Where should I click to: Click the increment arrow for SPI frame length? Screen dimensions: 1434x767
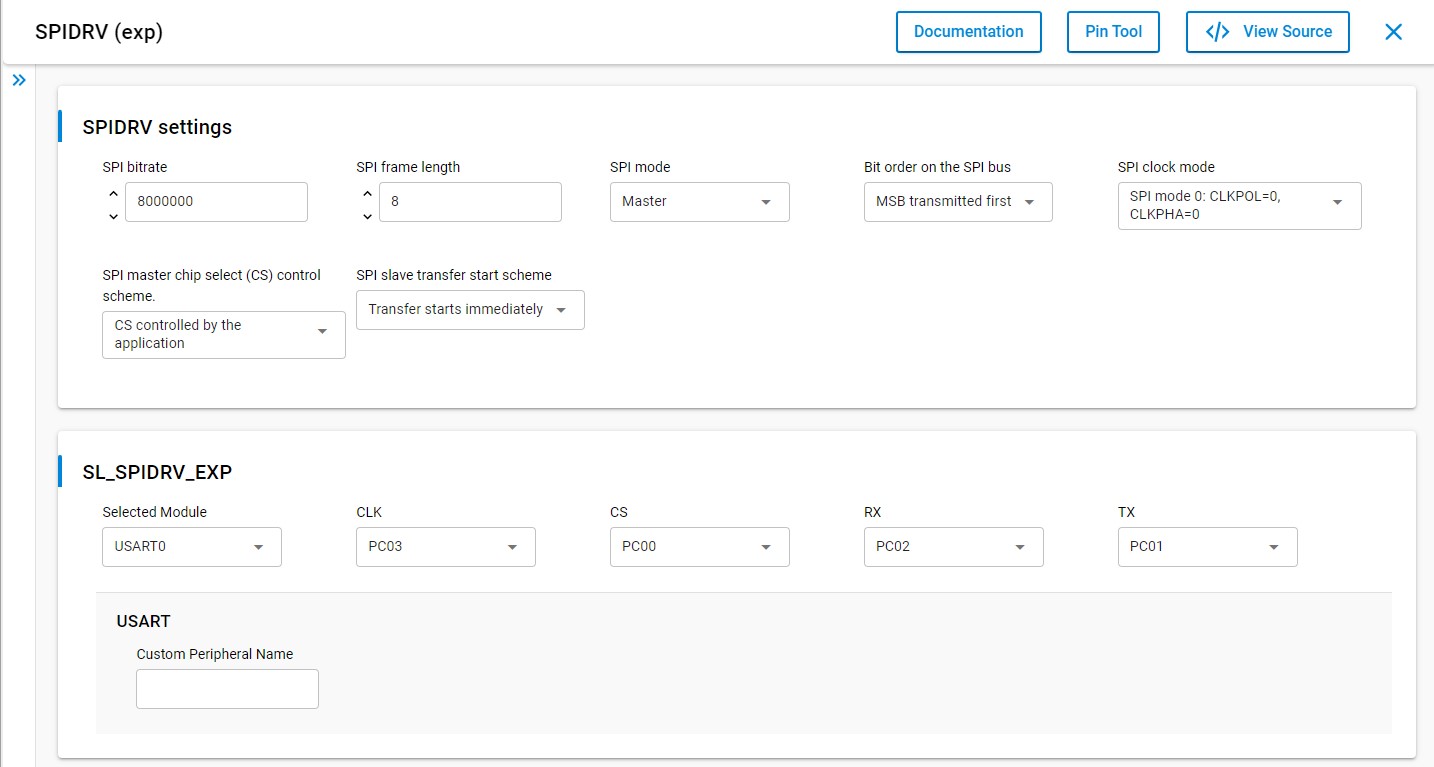click(367, 194)
